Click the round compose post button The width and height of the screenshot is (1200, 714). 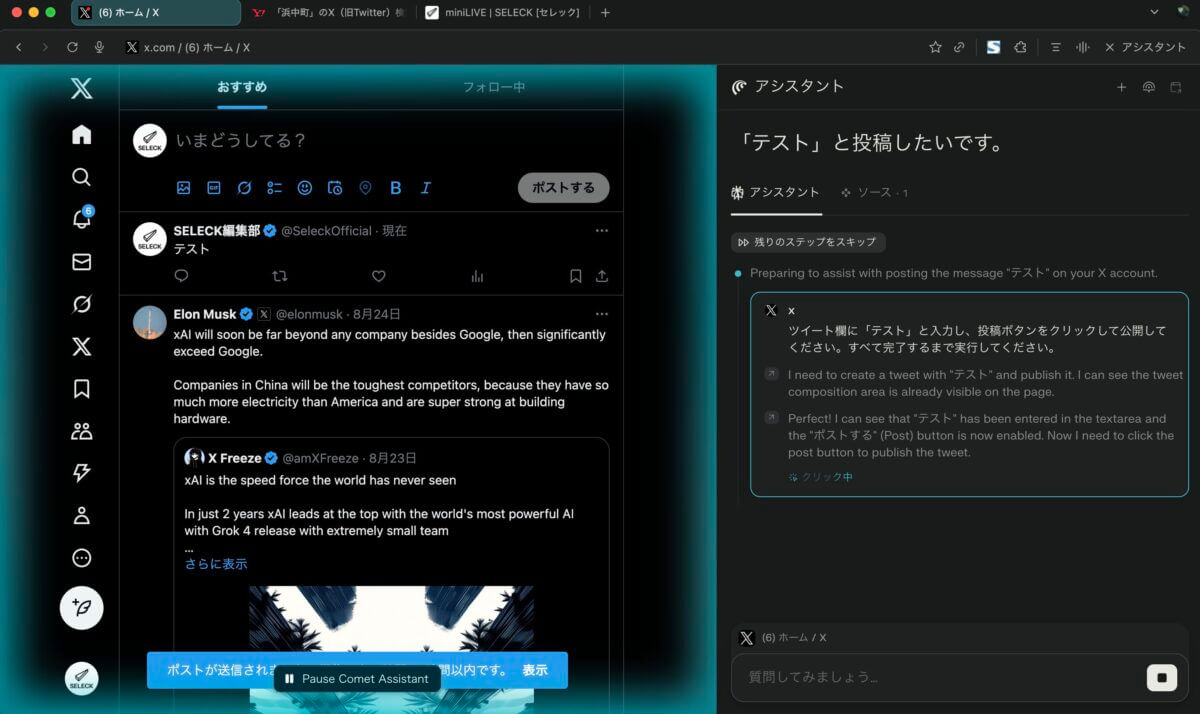(x=82, y=608)
